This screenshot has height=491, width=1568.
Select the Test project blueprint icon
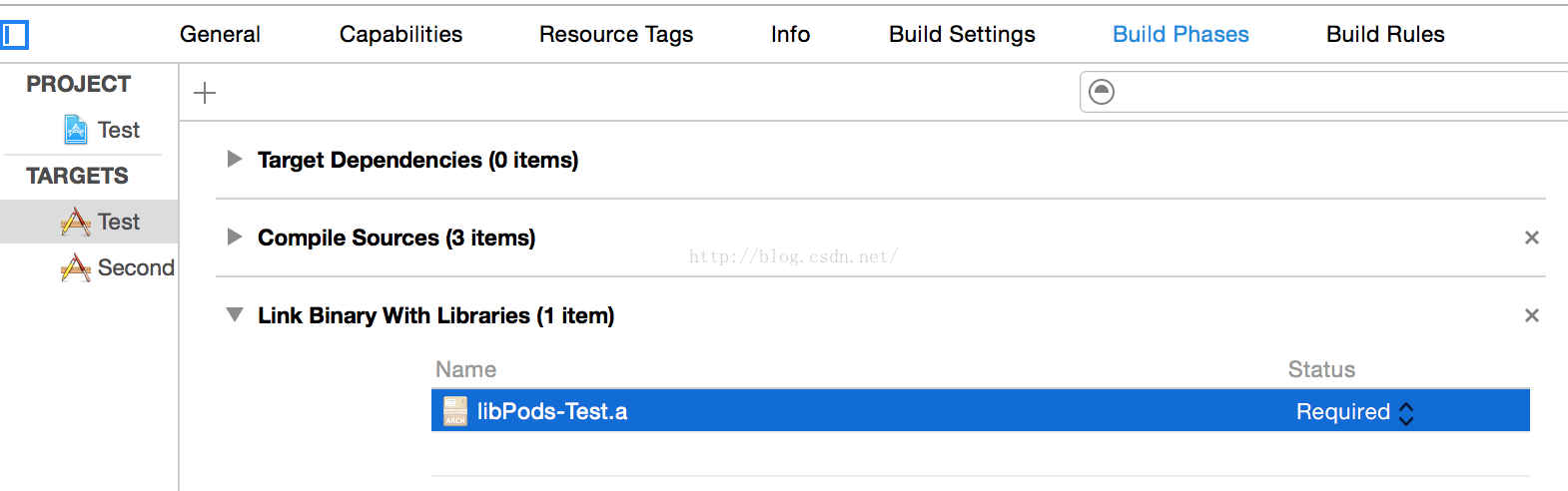pos(76,130)
